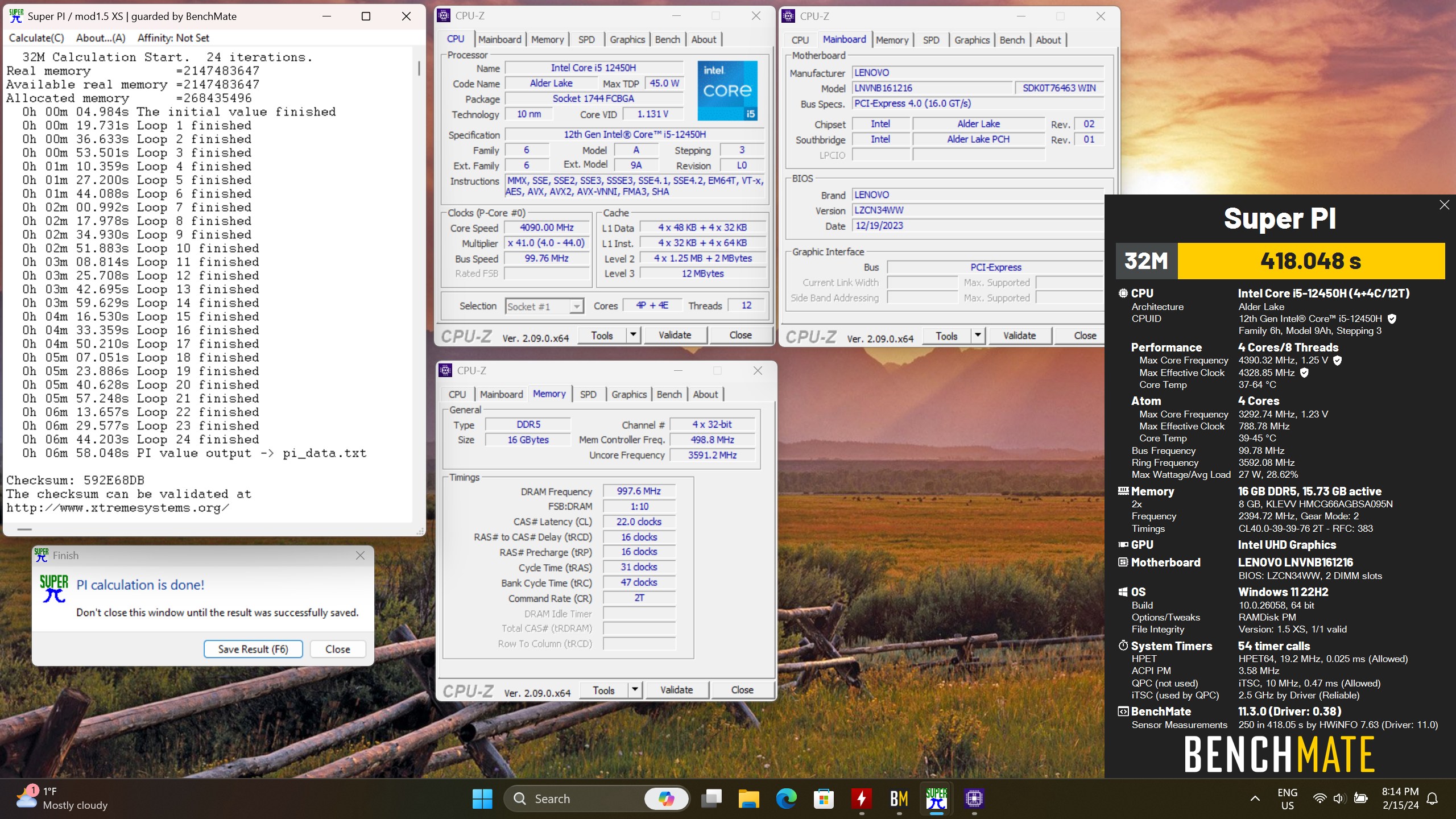Viewport: 1456px width, 819px height.
Task: Click Multiplier value x 41.0 (4.0 - 44.0)
Action: 547,243
